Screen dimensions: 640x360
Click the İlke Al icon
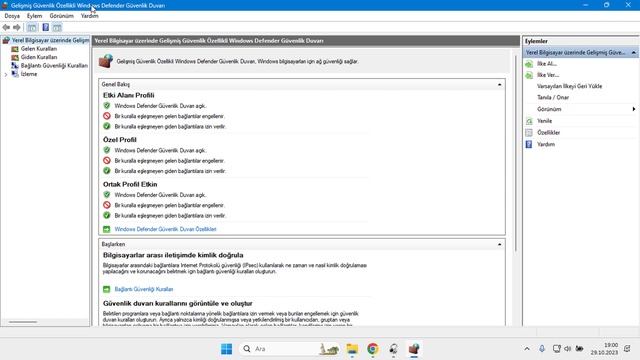(x=529, y=64)
